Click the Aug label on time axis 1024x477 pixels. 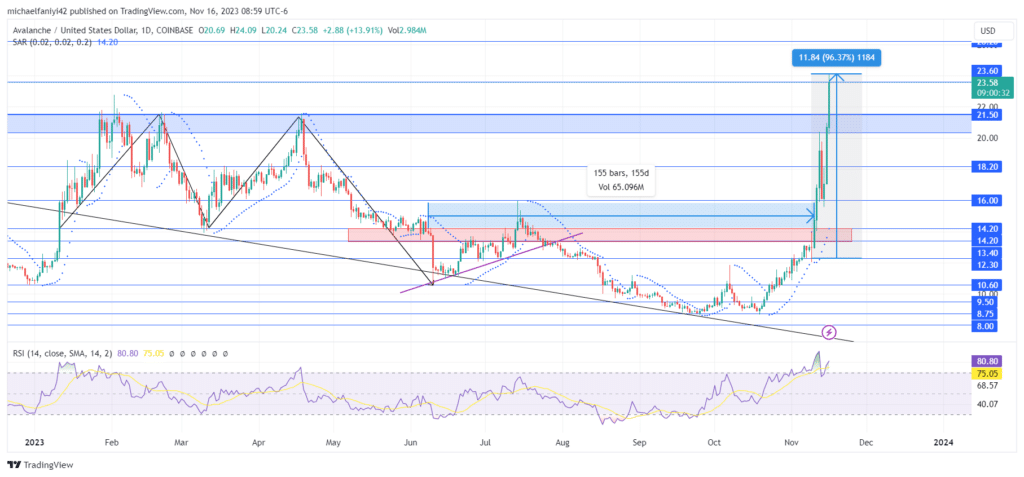click(x=563, y=442)
